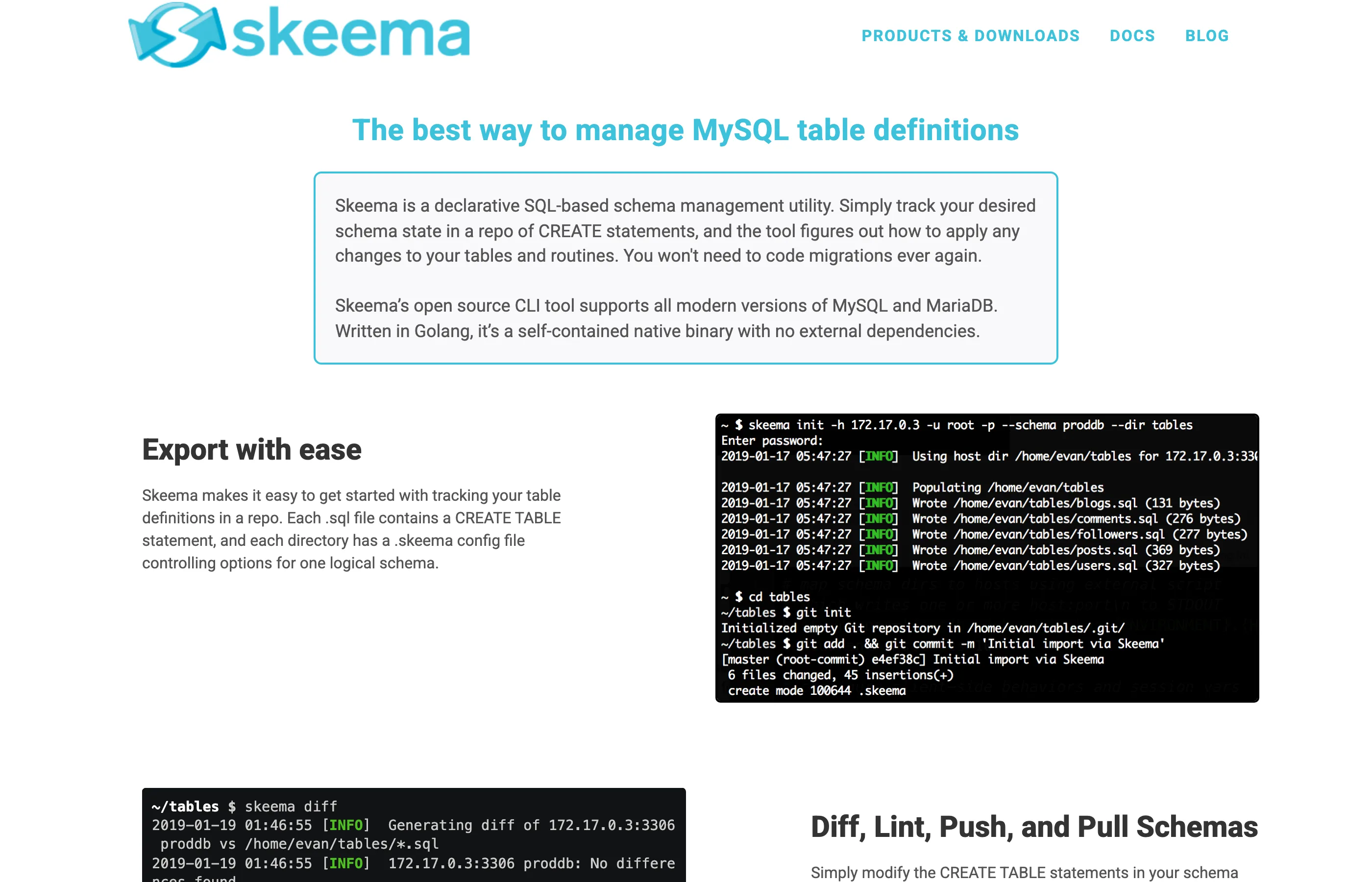1372x882 pixels.
Task: Click the Skeema arrows logo icon
Action: (177, 34)
